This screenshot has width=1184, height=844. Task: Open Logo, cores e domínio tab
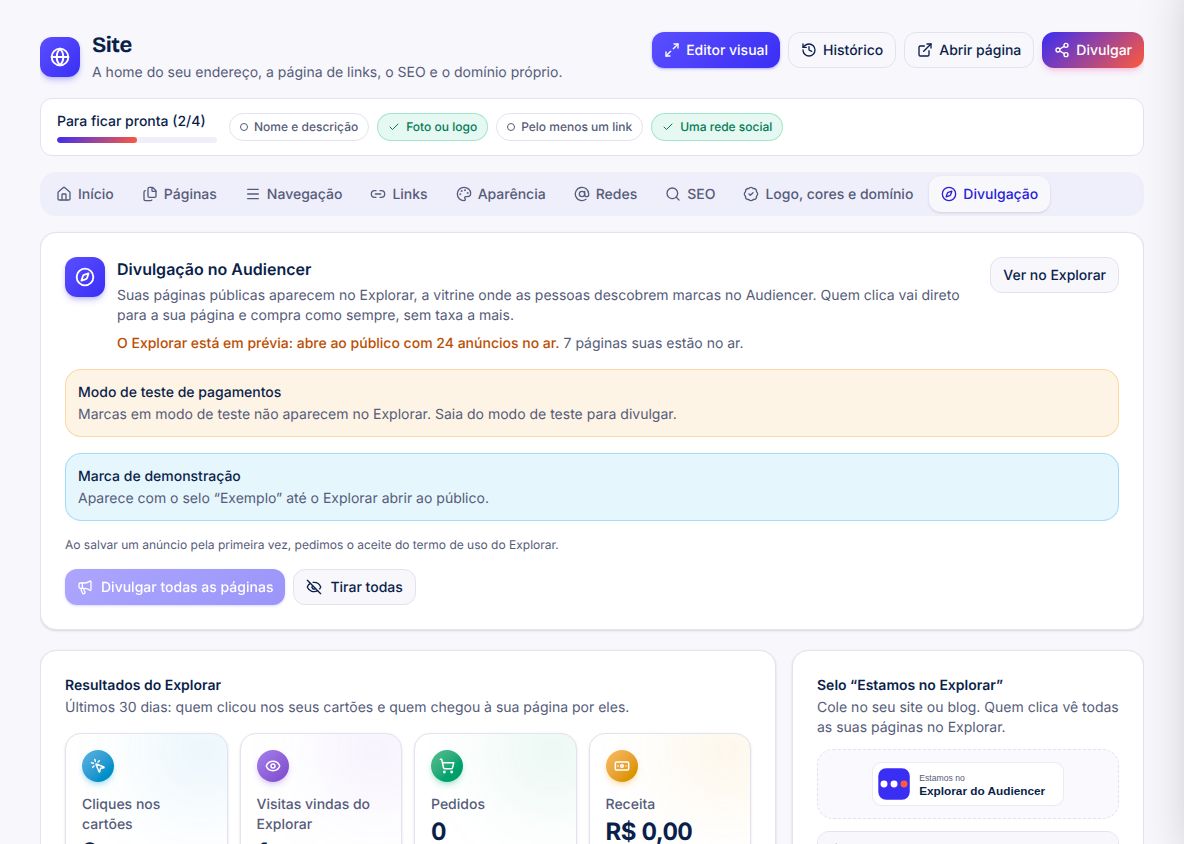point(828,194)
